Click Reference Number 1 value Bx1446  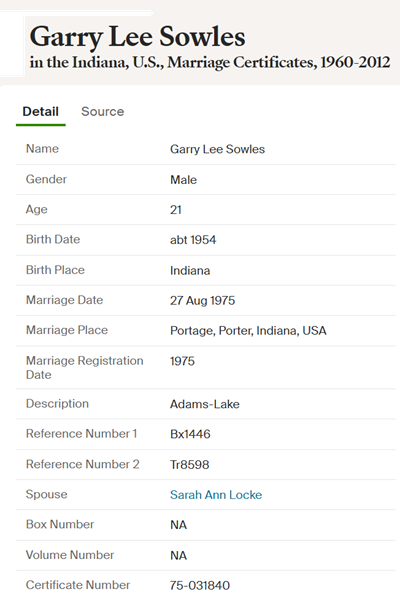pos(190,434)
